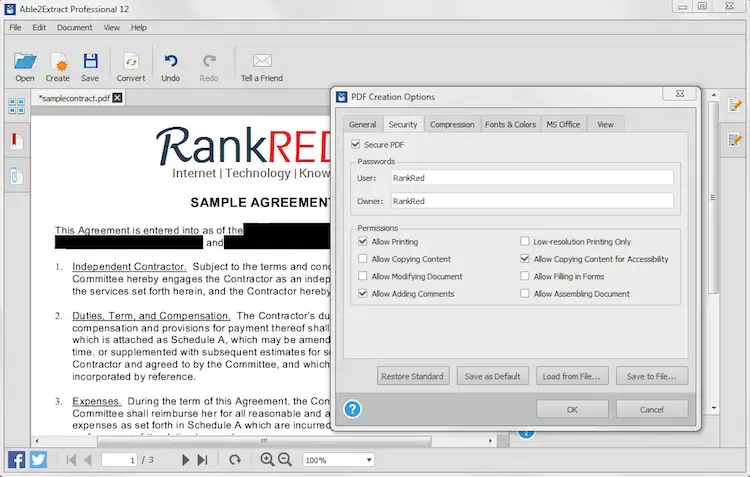Screen dimensions: 750x477
Task: Open the View menu in menu bar
Action: [x=112, y=28]
